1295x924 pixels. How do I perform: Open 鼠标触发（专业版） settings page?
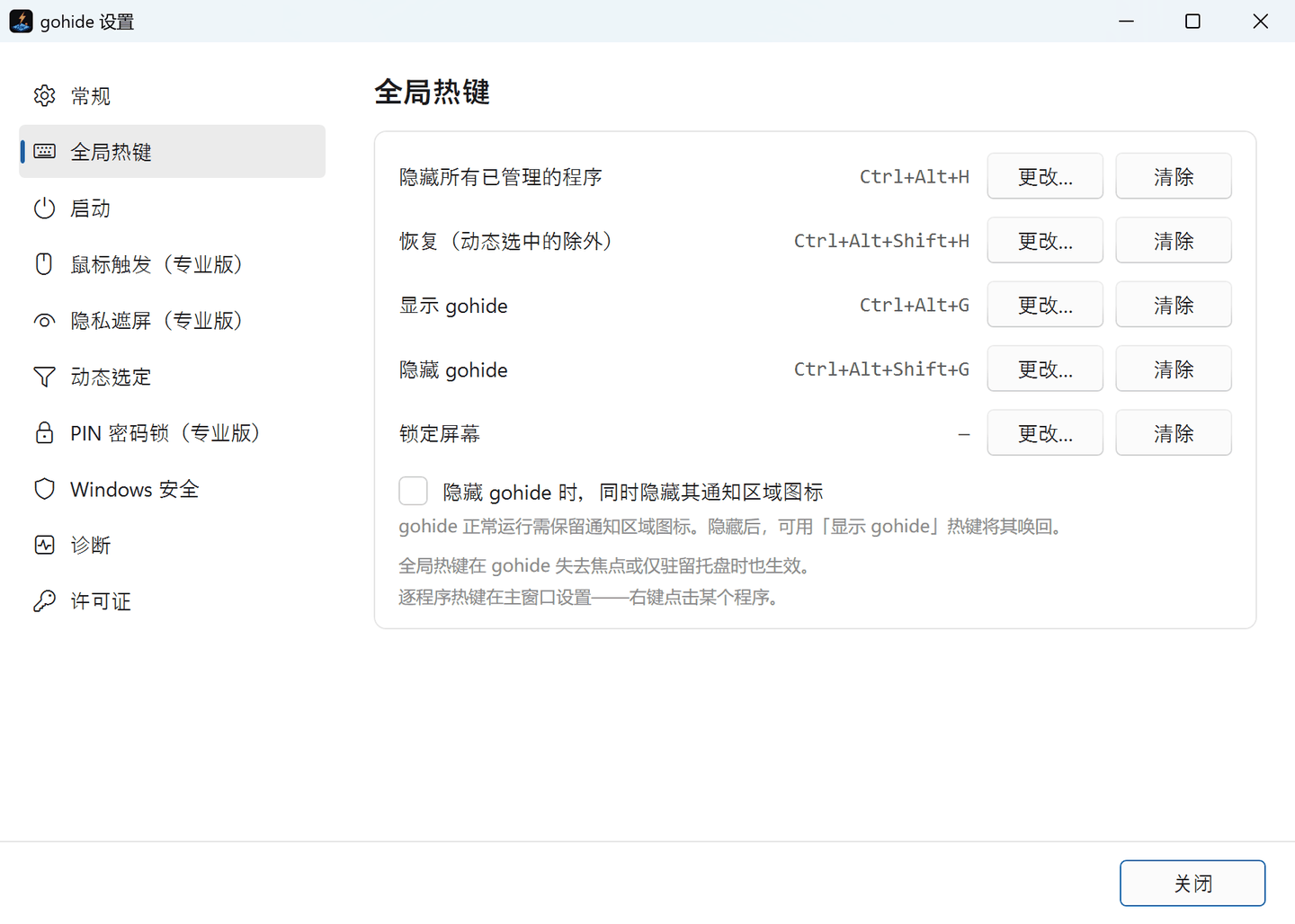tap(172, 263)
